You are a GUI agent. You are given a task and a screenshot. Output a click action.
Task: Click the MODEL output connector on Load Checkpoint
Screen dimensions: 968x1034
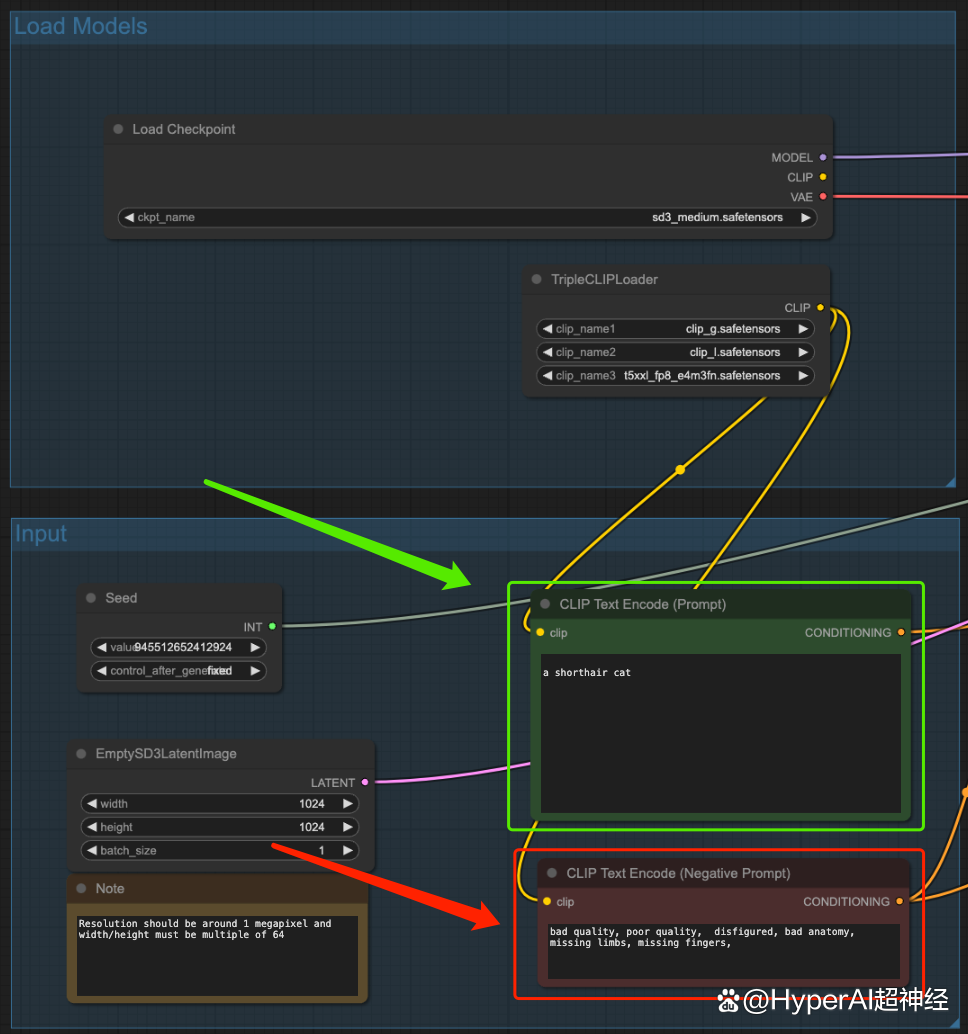click(823, 157)
